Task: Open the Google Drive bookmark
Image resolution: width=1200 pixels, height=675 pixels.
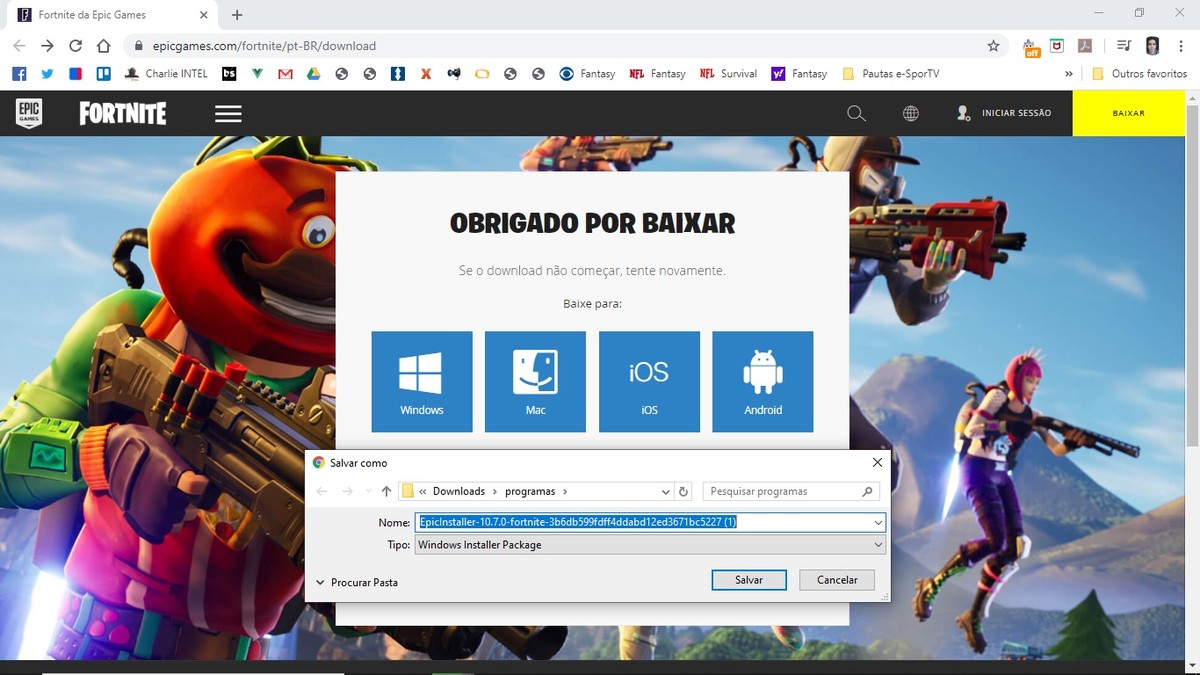Action: tap(313, 74)
